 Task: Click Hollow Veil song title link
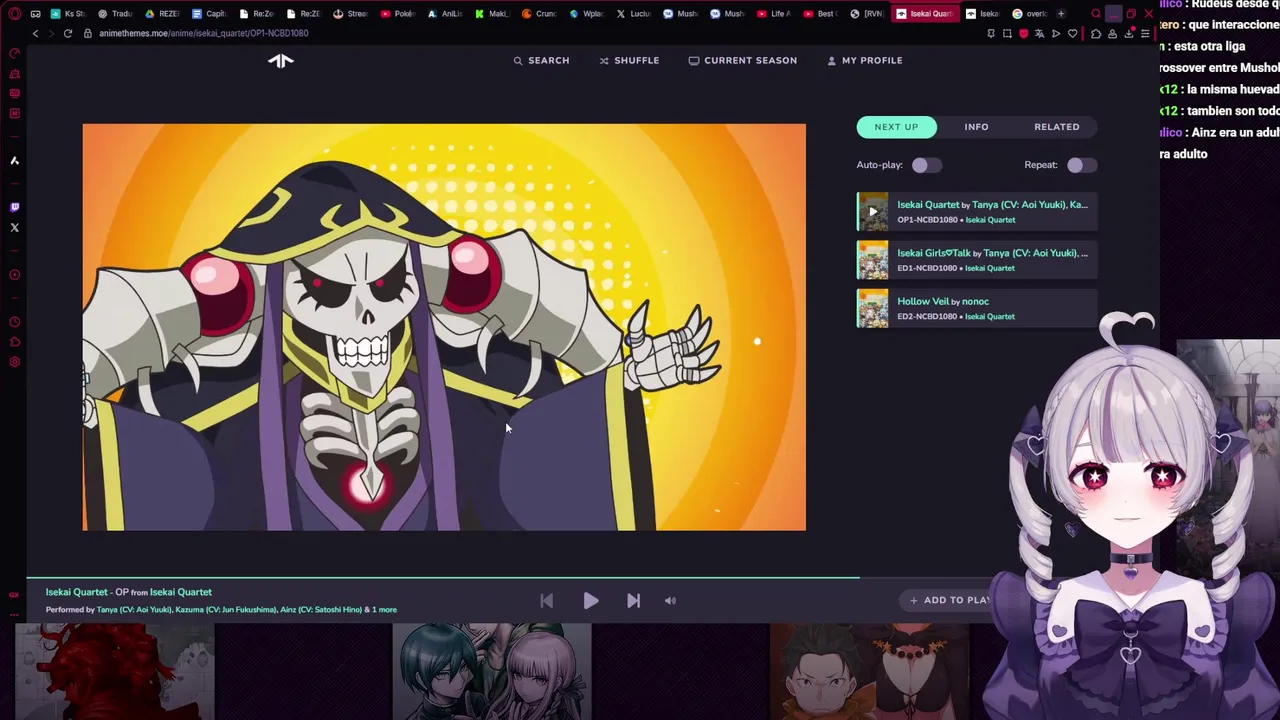[922, 301]
